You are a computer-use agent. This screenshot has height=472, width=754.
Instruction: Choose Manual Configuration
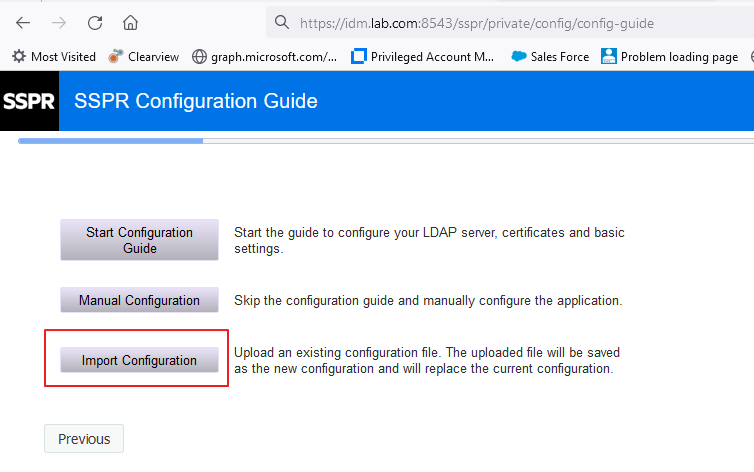point(139,300)
